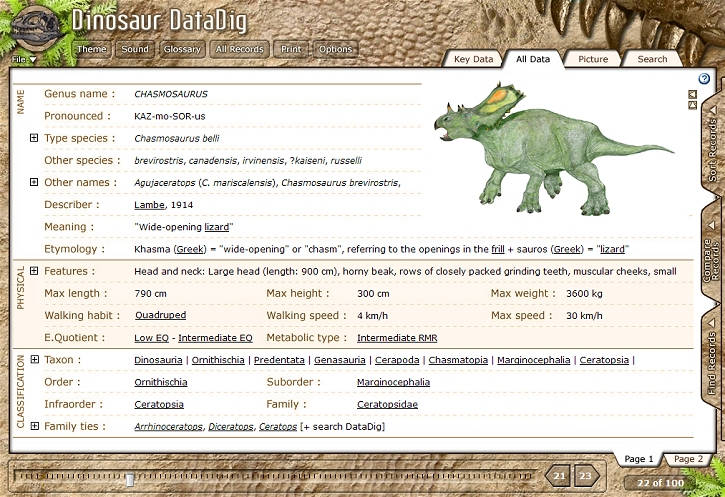Open the Glossary button
This screenshot has height=497, width=725.
[182, 49]
